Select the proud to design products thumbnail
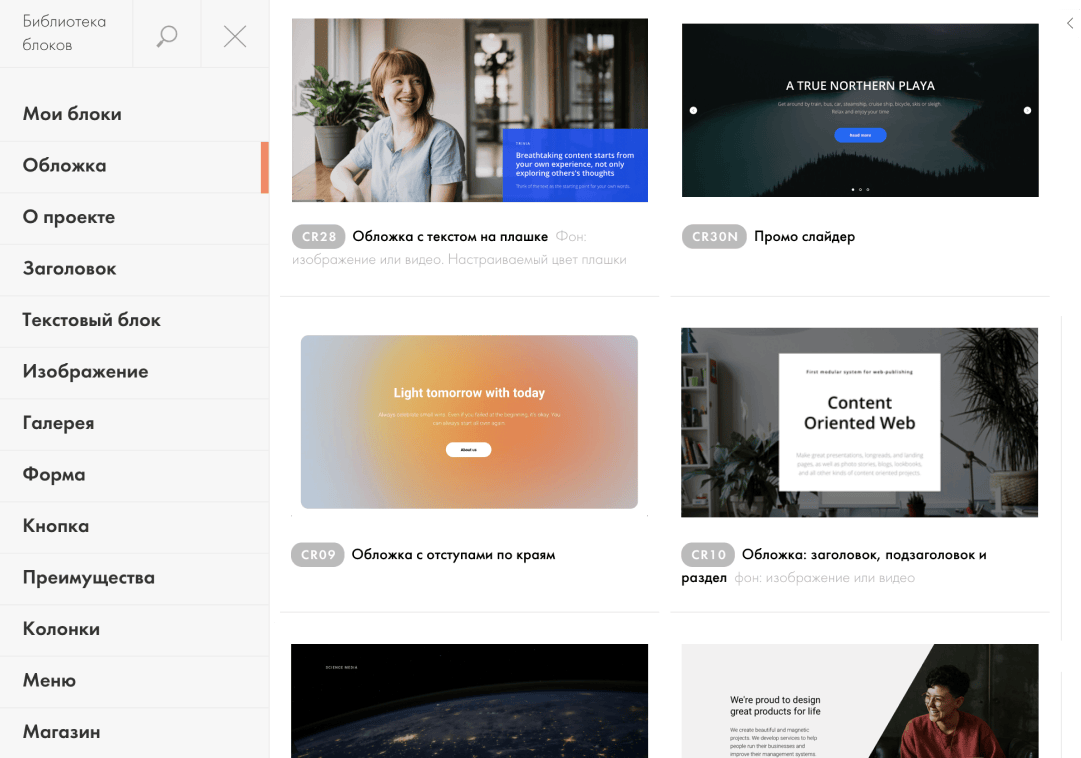This screenshot has width=1081, height=758. tap(860, 701)
